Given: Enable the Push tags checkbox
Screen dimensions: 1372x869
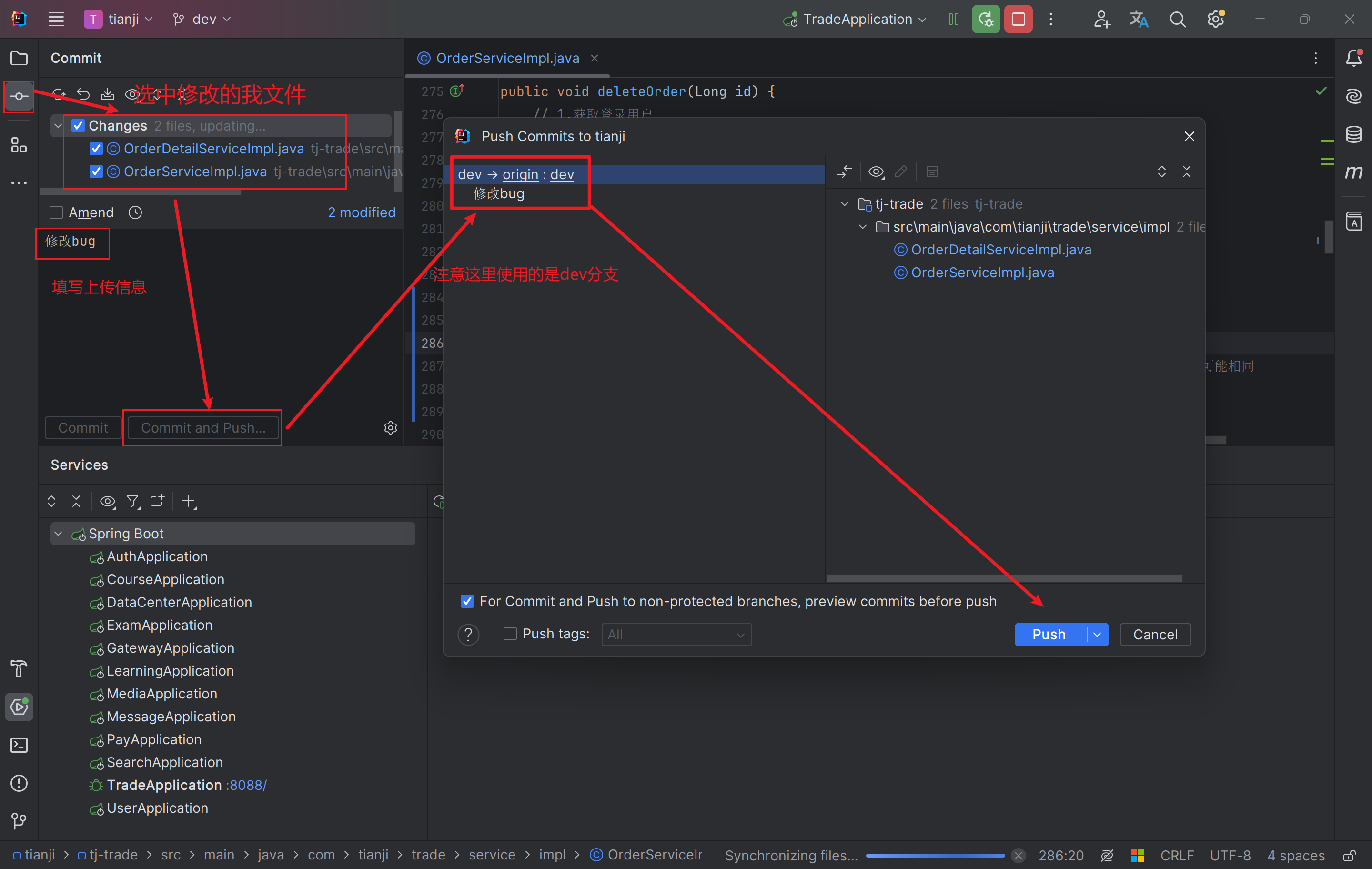Looking at the screenshot, I should pyautogui.click(x=510, y=634).
